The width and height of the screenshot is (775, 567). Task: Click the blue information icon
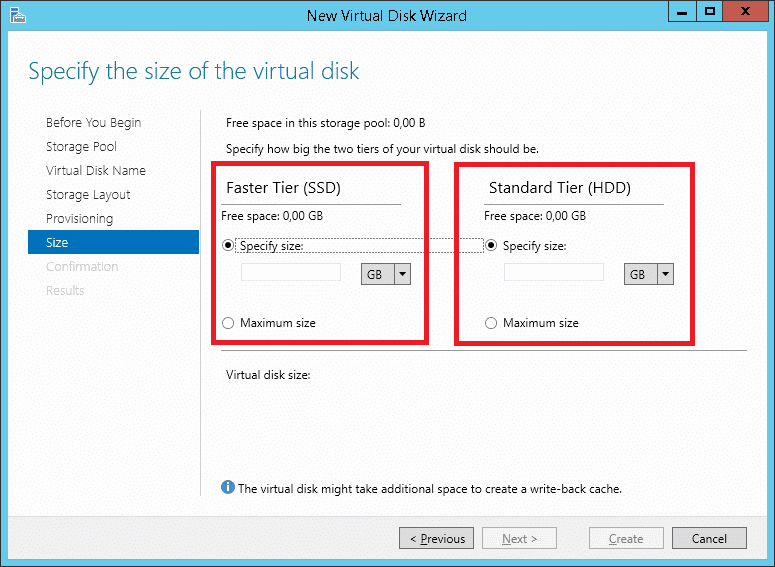228,488
